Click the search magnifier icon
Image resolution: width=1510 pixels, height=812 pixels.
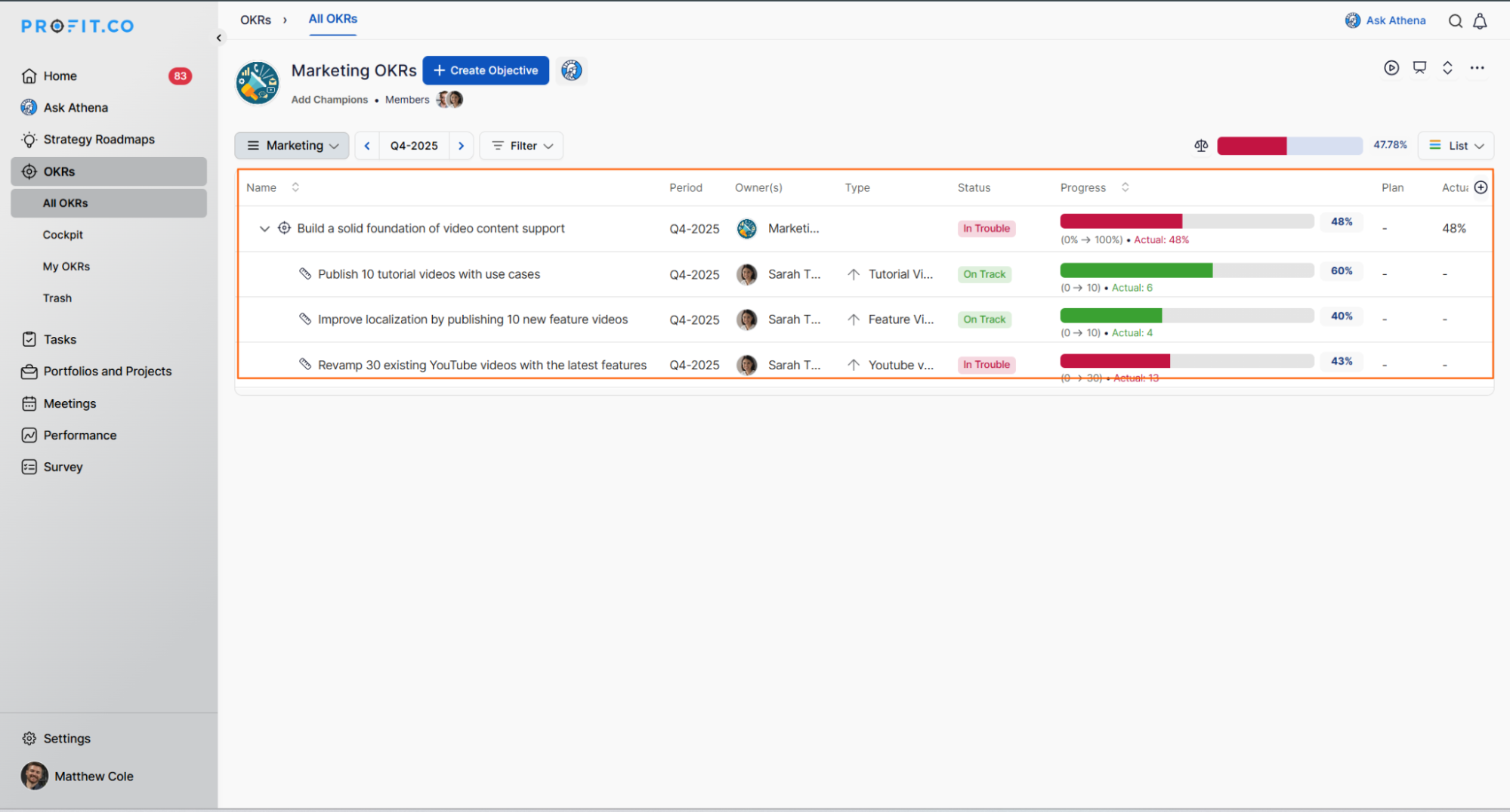[1455, 21]
